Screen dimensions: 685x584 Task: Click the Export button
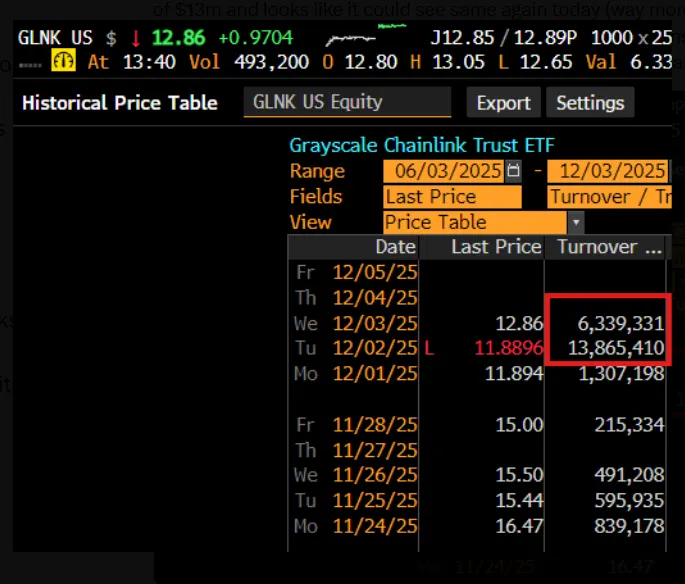tap(503, 103)
